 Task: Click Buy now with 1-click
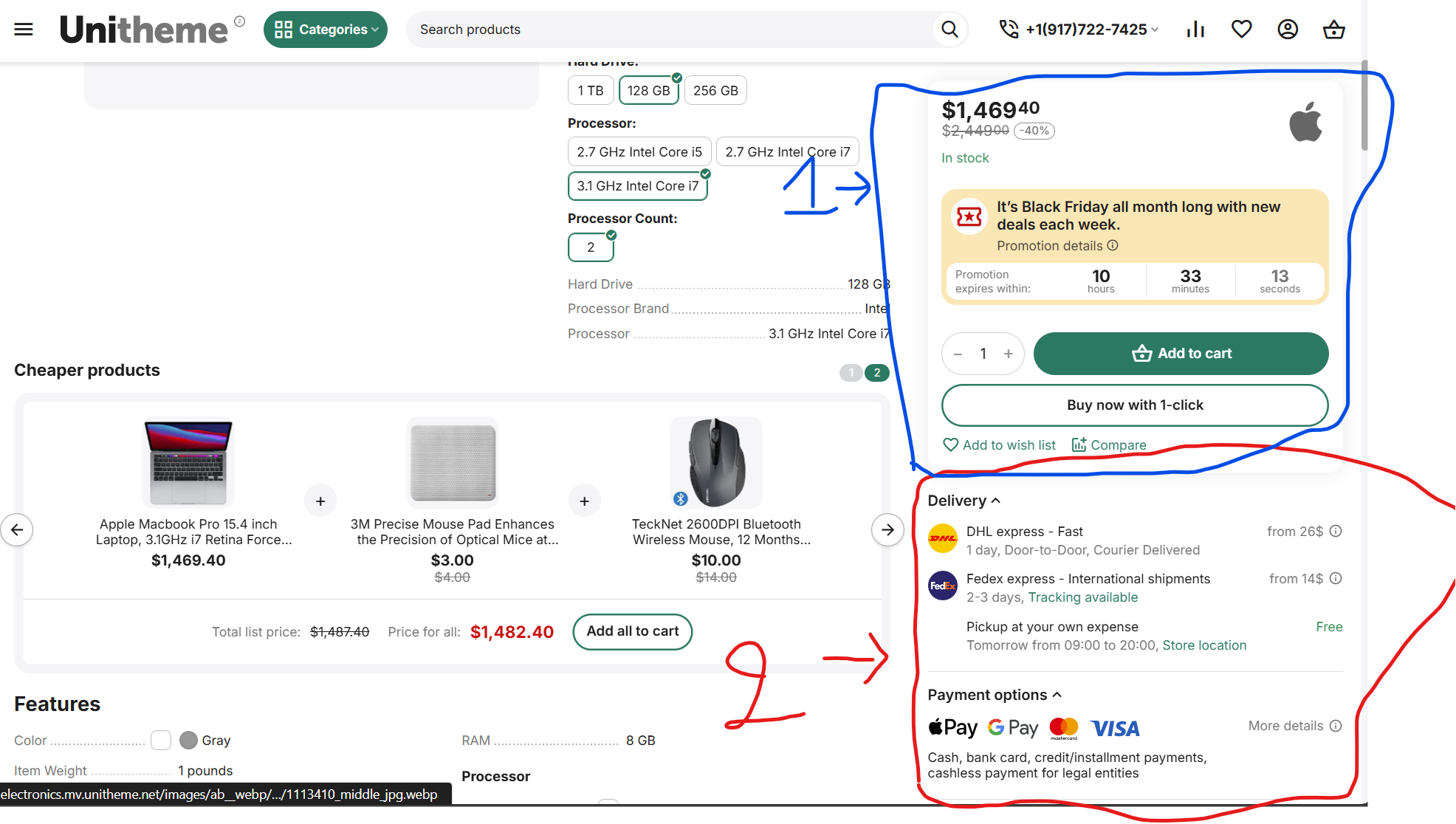(x=1134, y=405)
